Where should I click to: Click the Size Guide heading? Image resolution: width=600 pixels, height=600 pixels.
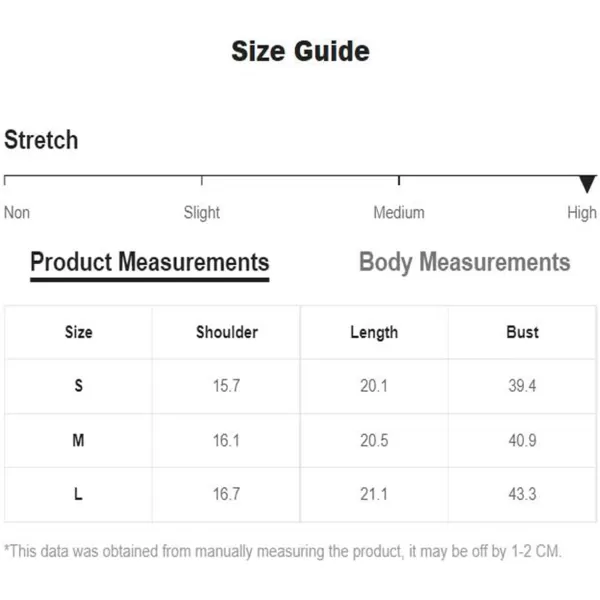pos(300,51)
